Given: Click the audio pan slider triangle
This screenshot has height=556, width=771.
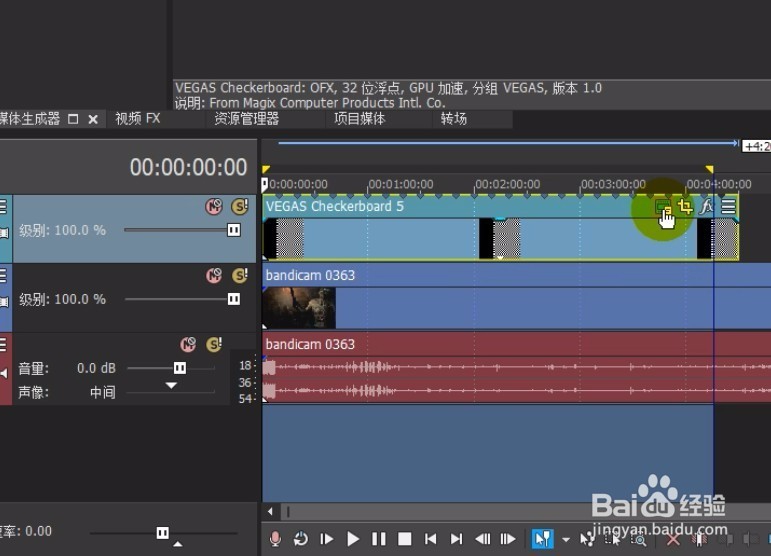Looking at the screenshot, I should 171,385.
